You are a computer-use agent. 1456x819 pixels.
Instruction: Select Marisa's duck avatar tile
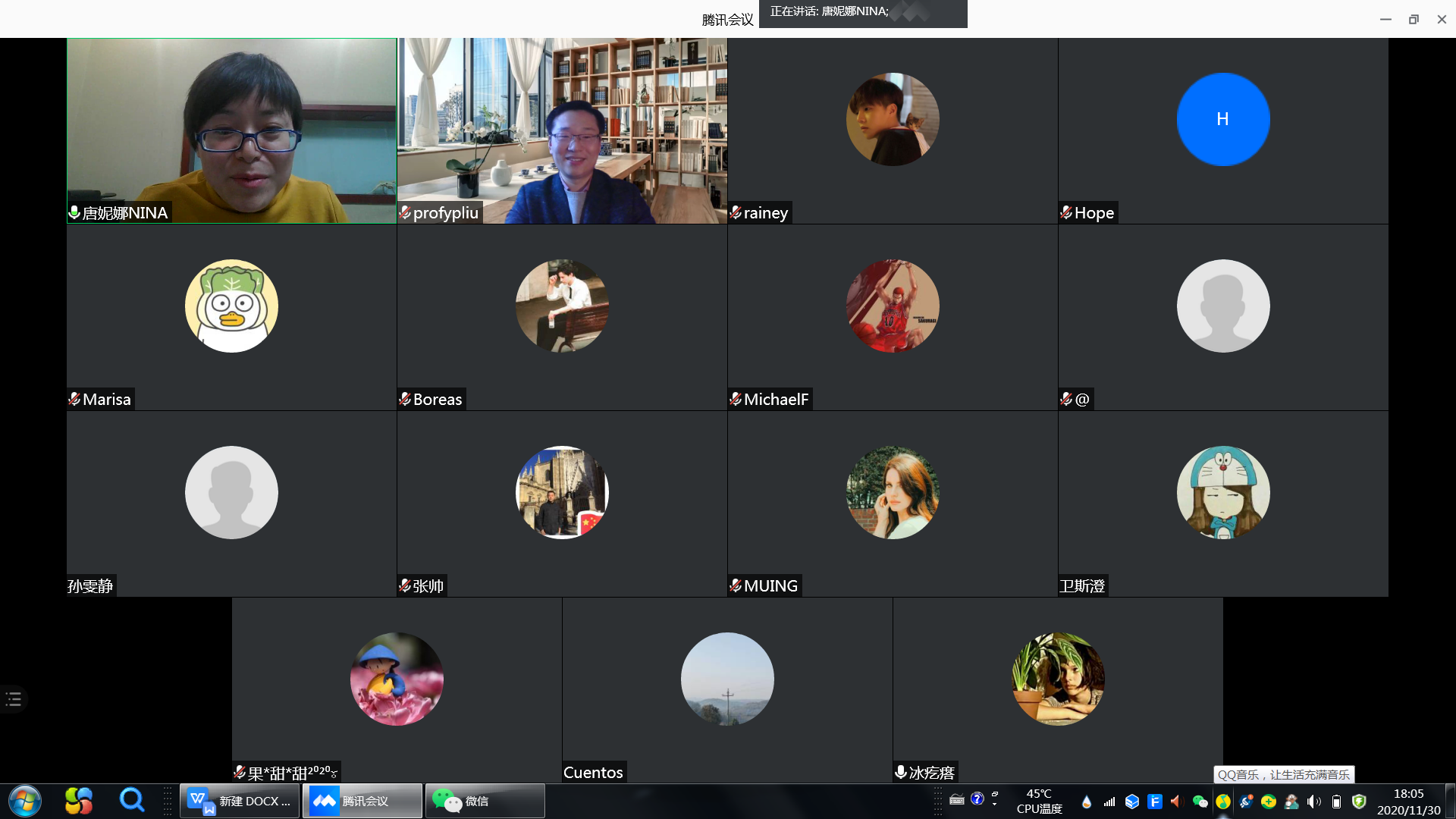[231, 306]
